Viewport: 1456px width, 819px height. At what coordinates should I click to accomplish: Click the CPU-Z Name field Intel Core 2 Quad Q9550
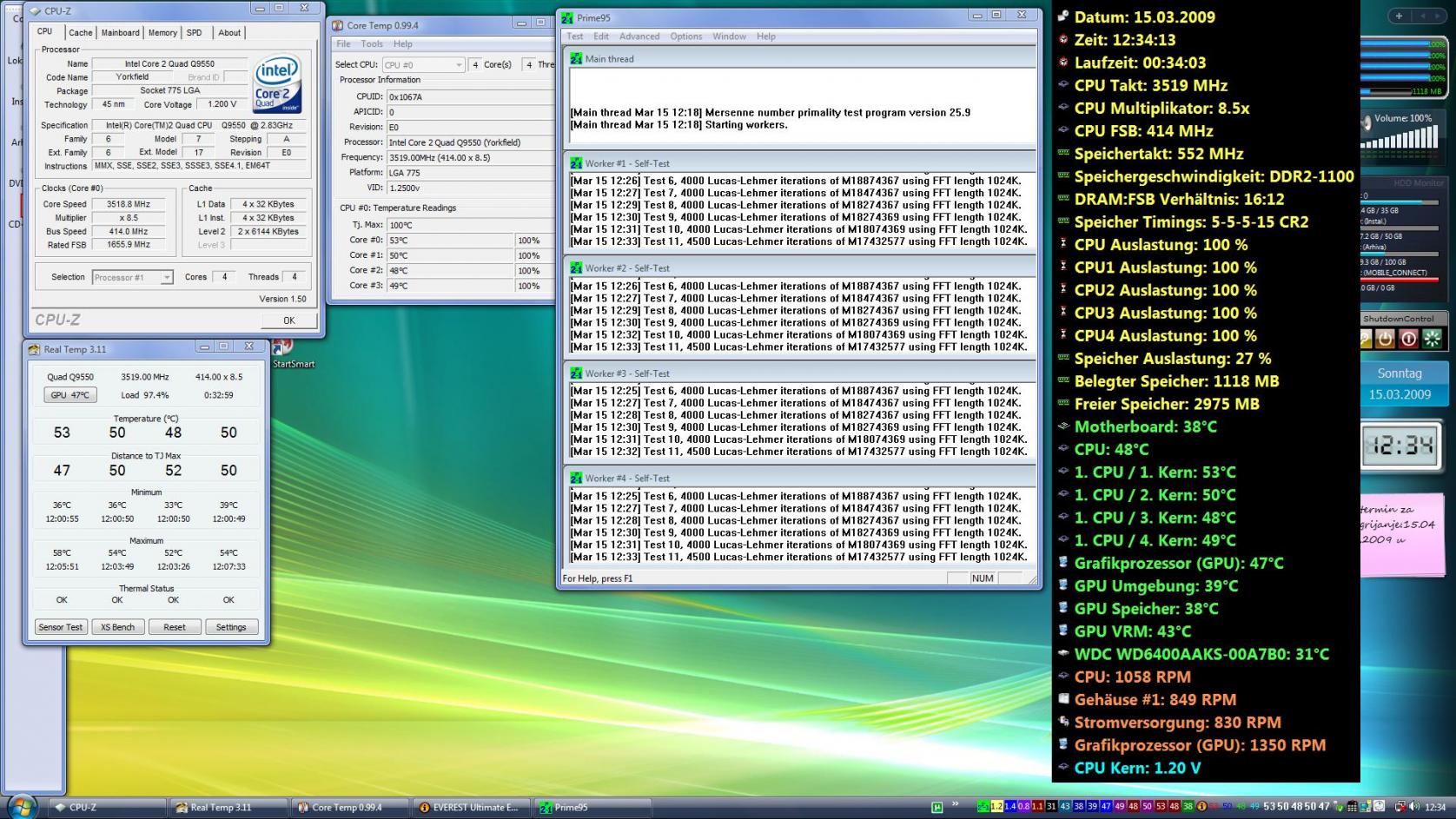(169, 63)
